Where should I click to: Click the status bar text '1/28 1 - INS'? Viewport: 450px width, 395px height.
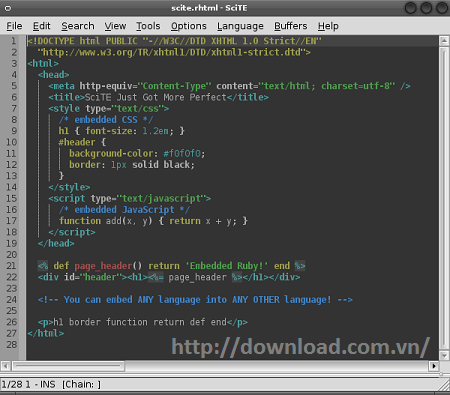click(x=28, y=385)
